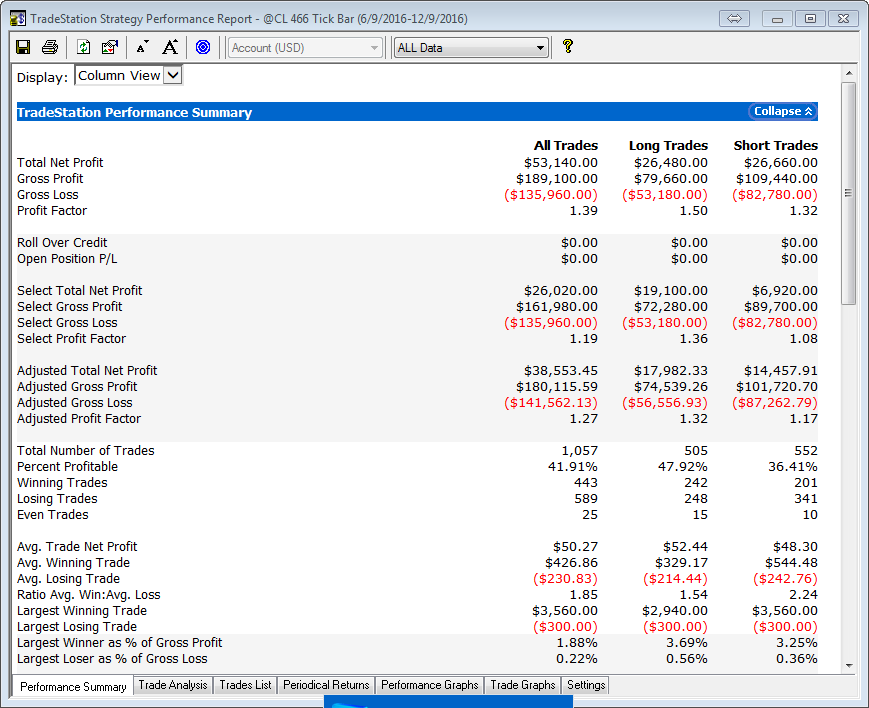Open the Periodical Returns tab
869x708 pixels.
[x=326, y=685]
